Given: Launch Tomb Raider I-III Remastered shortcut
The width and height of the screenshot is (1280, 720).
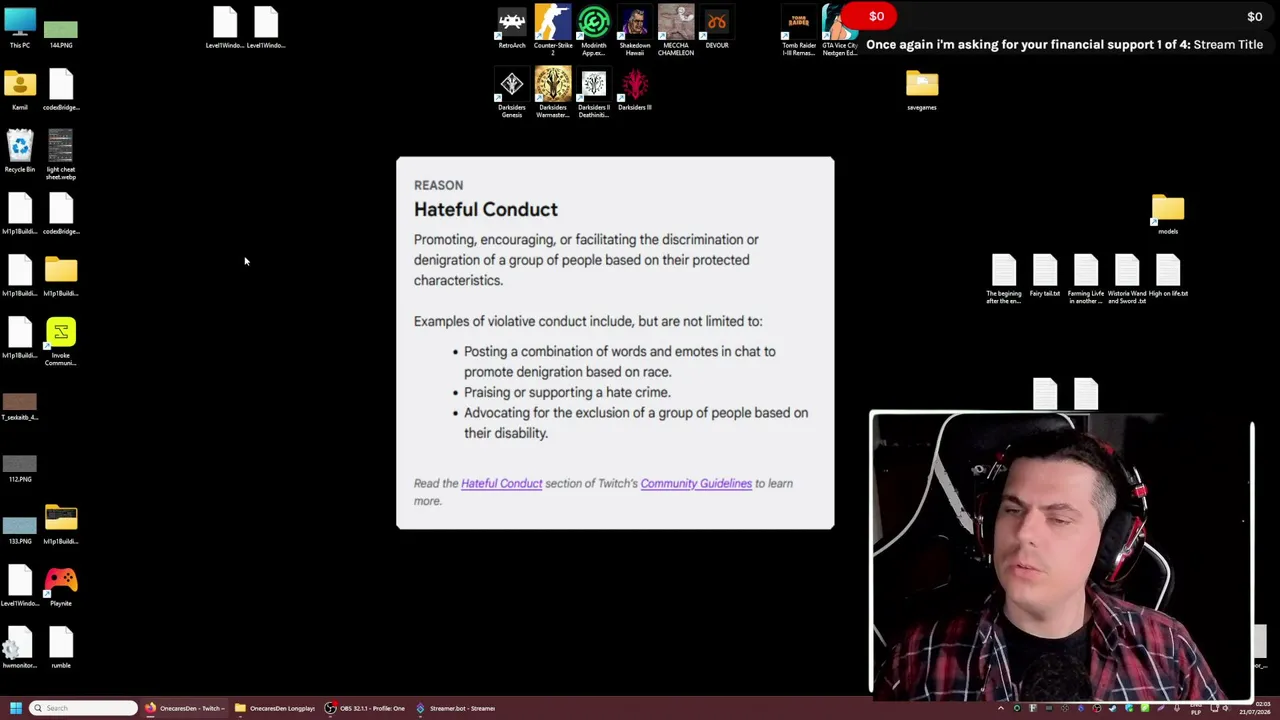Looking at the screenshot, I should click(799, 32).
